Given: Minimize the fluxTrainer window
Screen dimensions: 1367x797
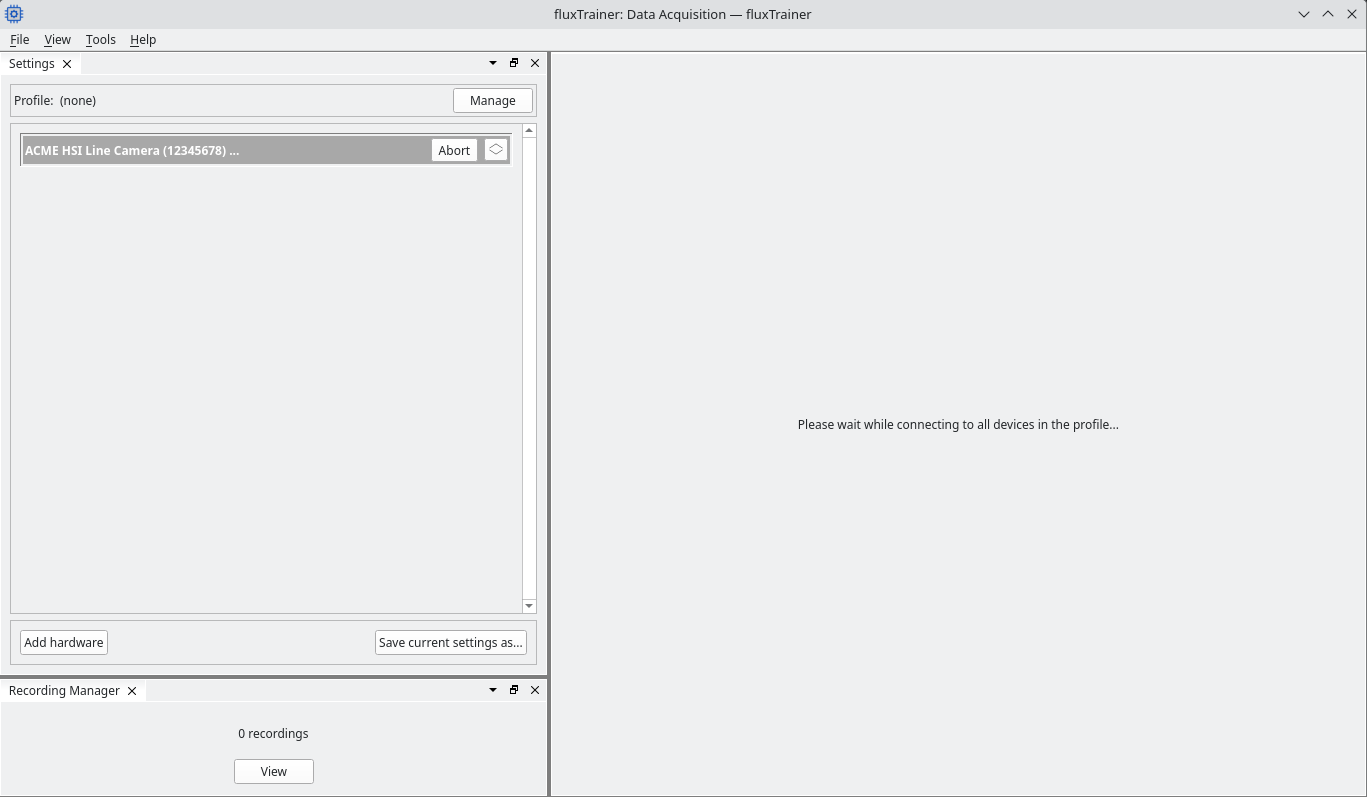Looking at the screenshot, I should click(x=1304, y=14).
